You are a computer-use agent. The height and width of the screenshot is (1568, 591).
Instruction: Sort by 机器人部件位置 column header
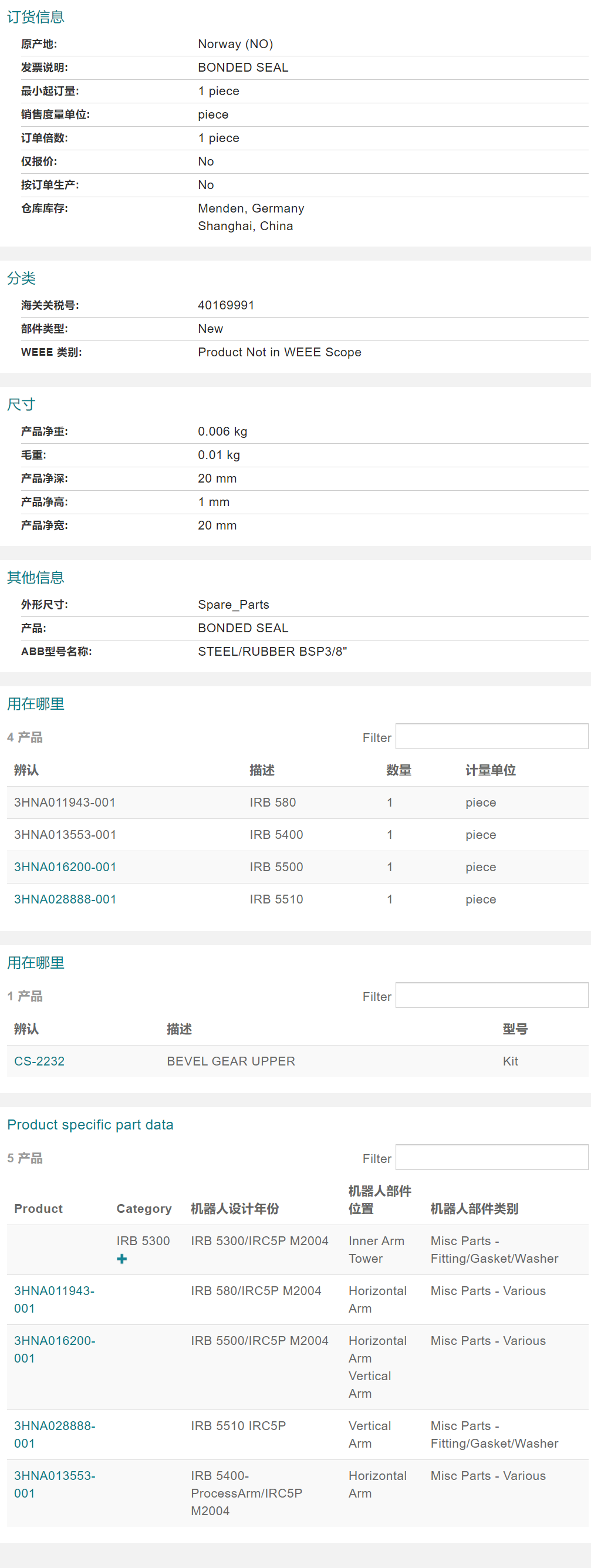(380, 1200)
